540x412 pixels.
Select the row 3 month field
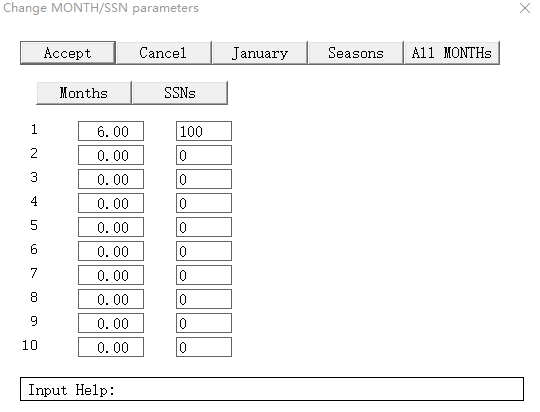point(111,179)
